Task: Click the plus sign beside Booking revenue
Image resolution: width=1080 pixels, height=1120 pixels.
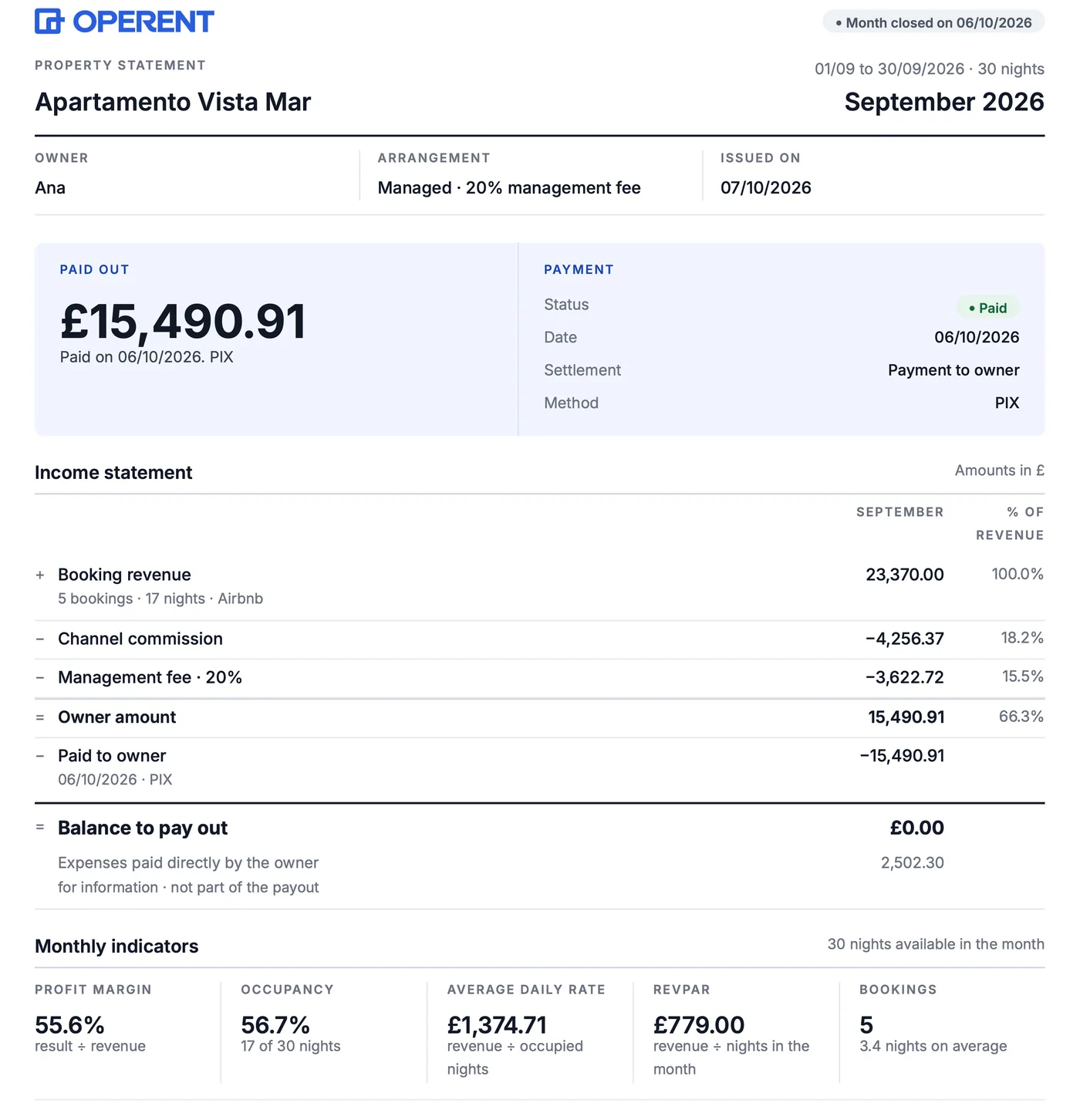Action: pyautogui.click(x=40, y=575)
